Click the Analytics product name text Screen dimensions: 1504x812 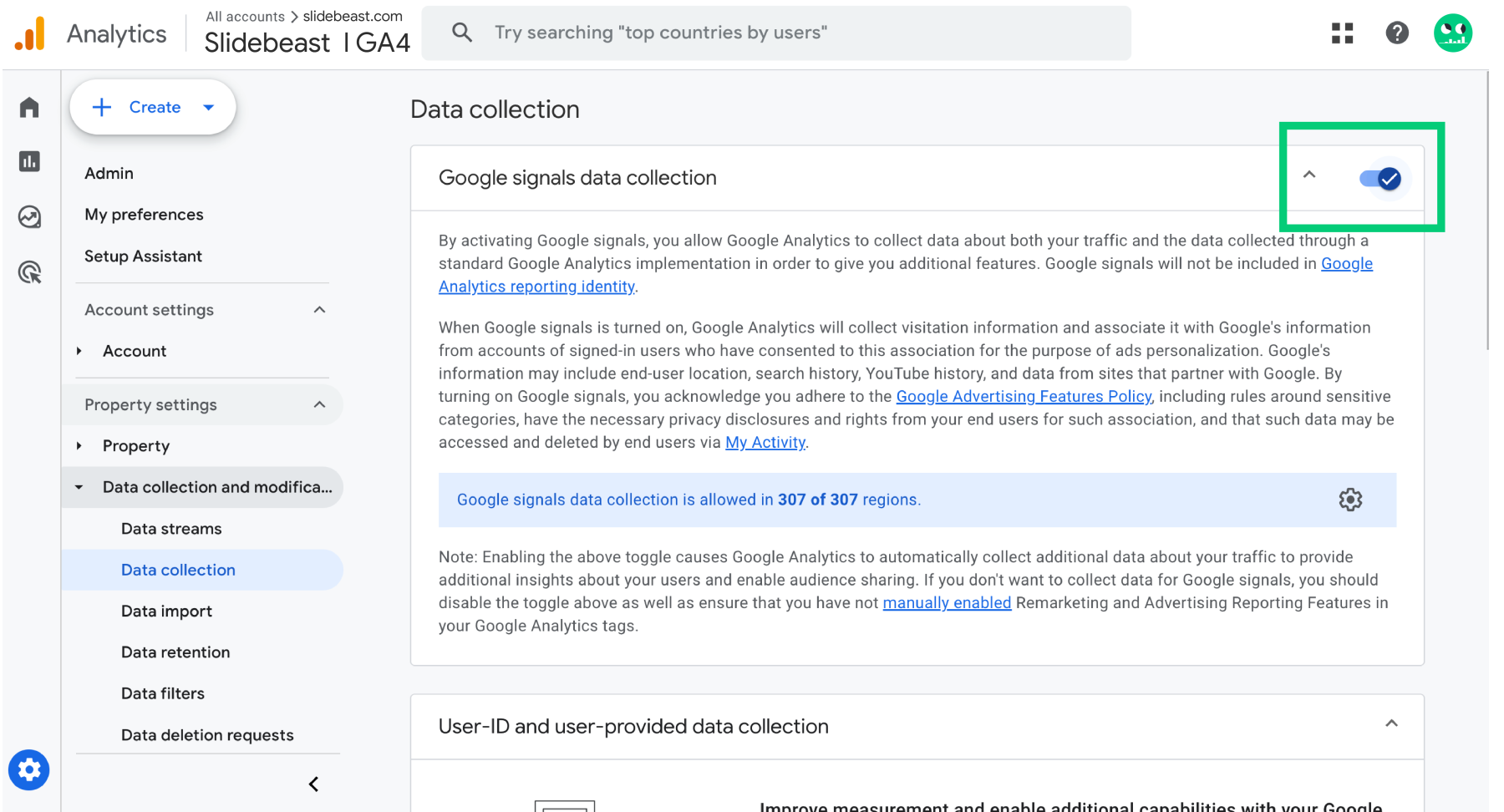coord(117,33)
